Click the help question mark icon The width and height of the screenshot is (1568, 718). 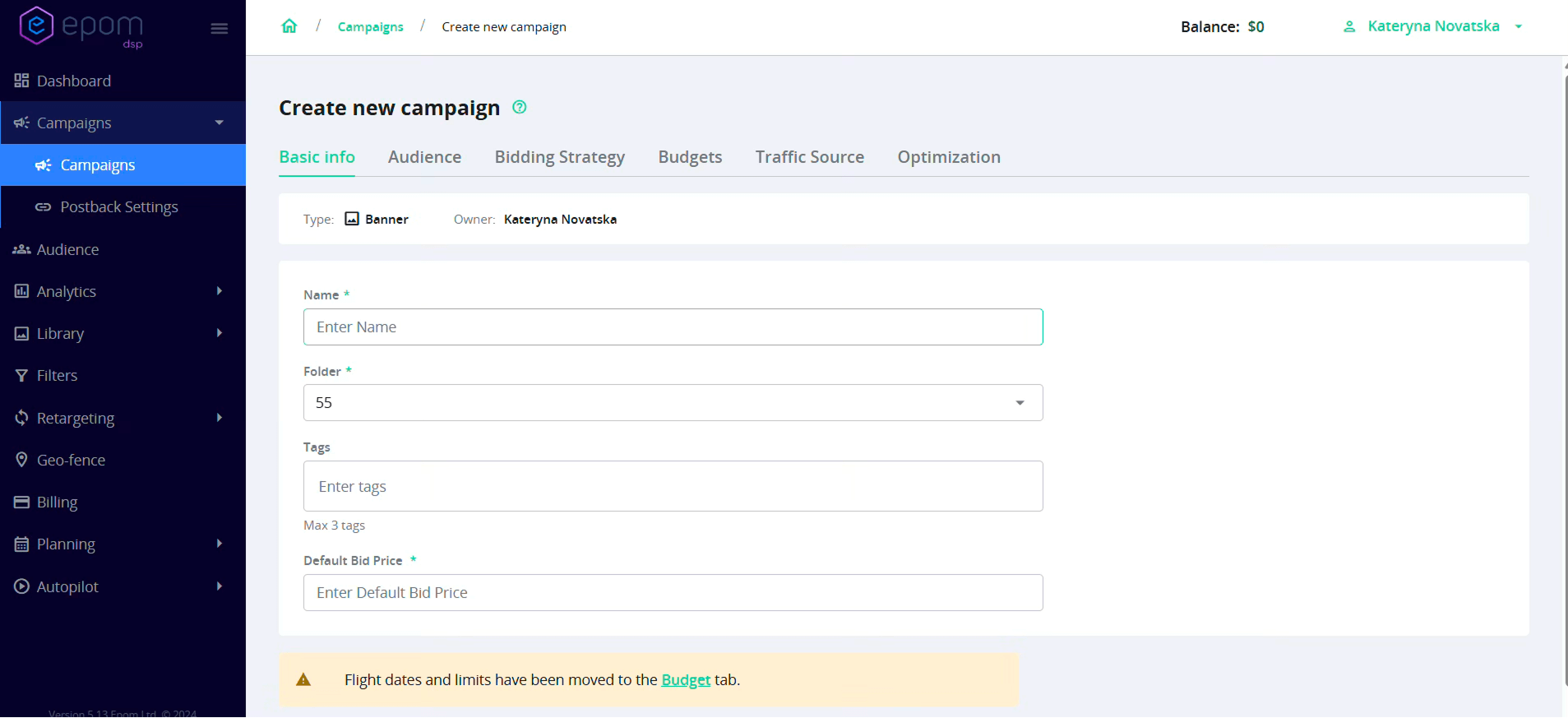[520, 107]
